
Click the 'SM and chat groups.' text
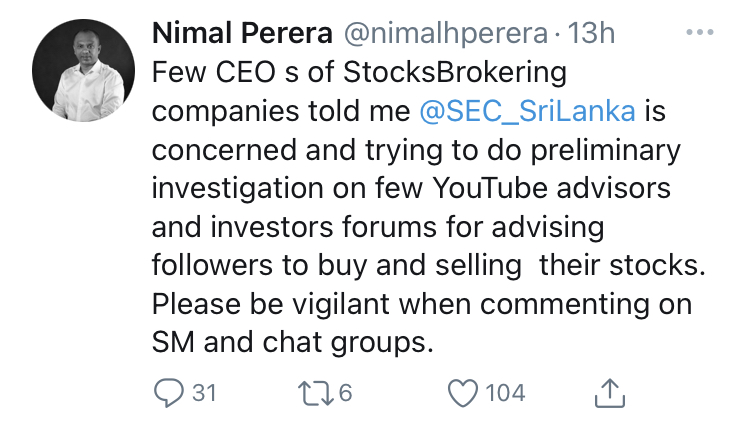click(293, 343)
